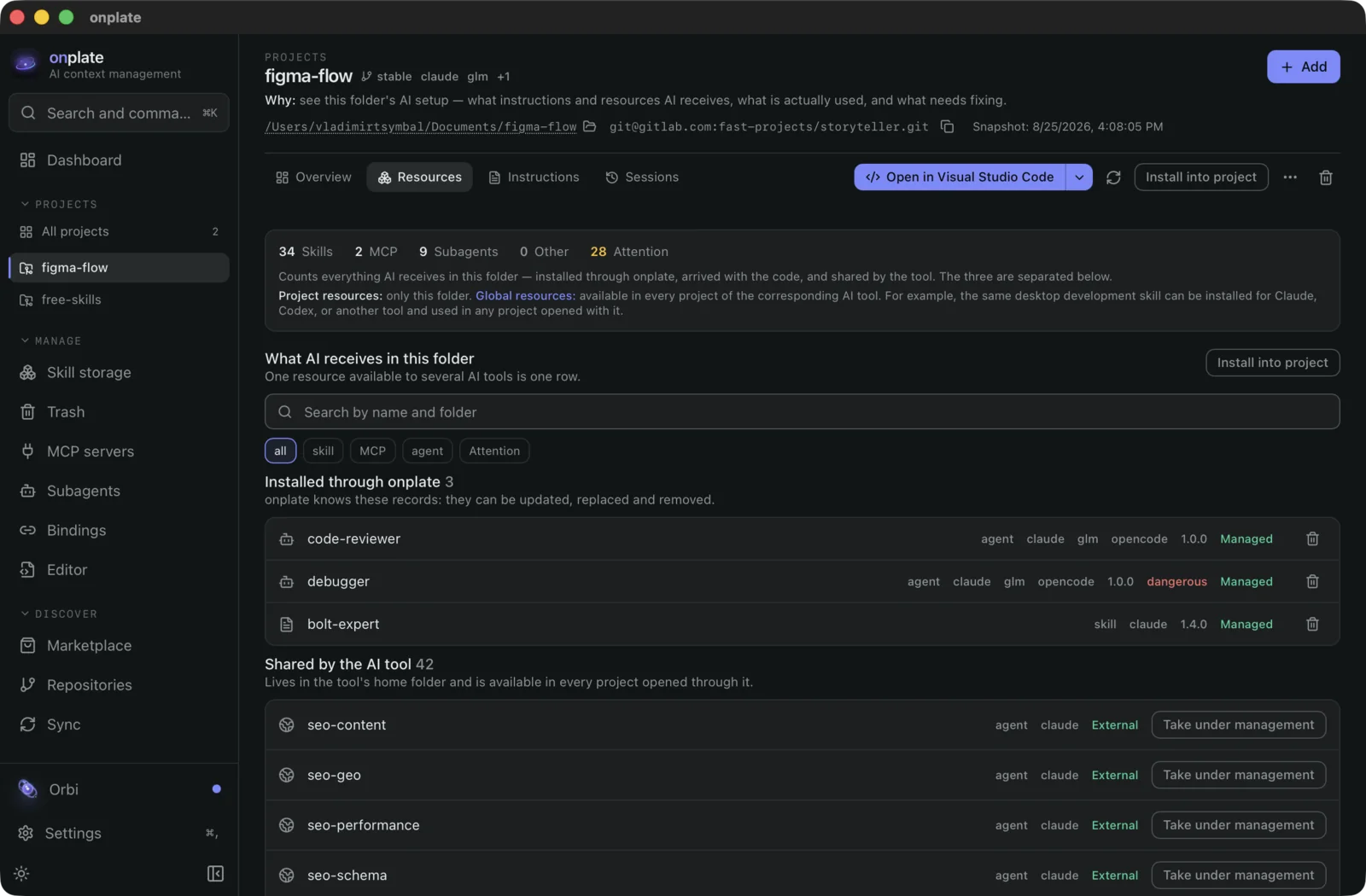The image size is (1366, 896).
Task: Filter resources by 'agent' chip
Action: click(428, 451)
